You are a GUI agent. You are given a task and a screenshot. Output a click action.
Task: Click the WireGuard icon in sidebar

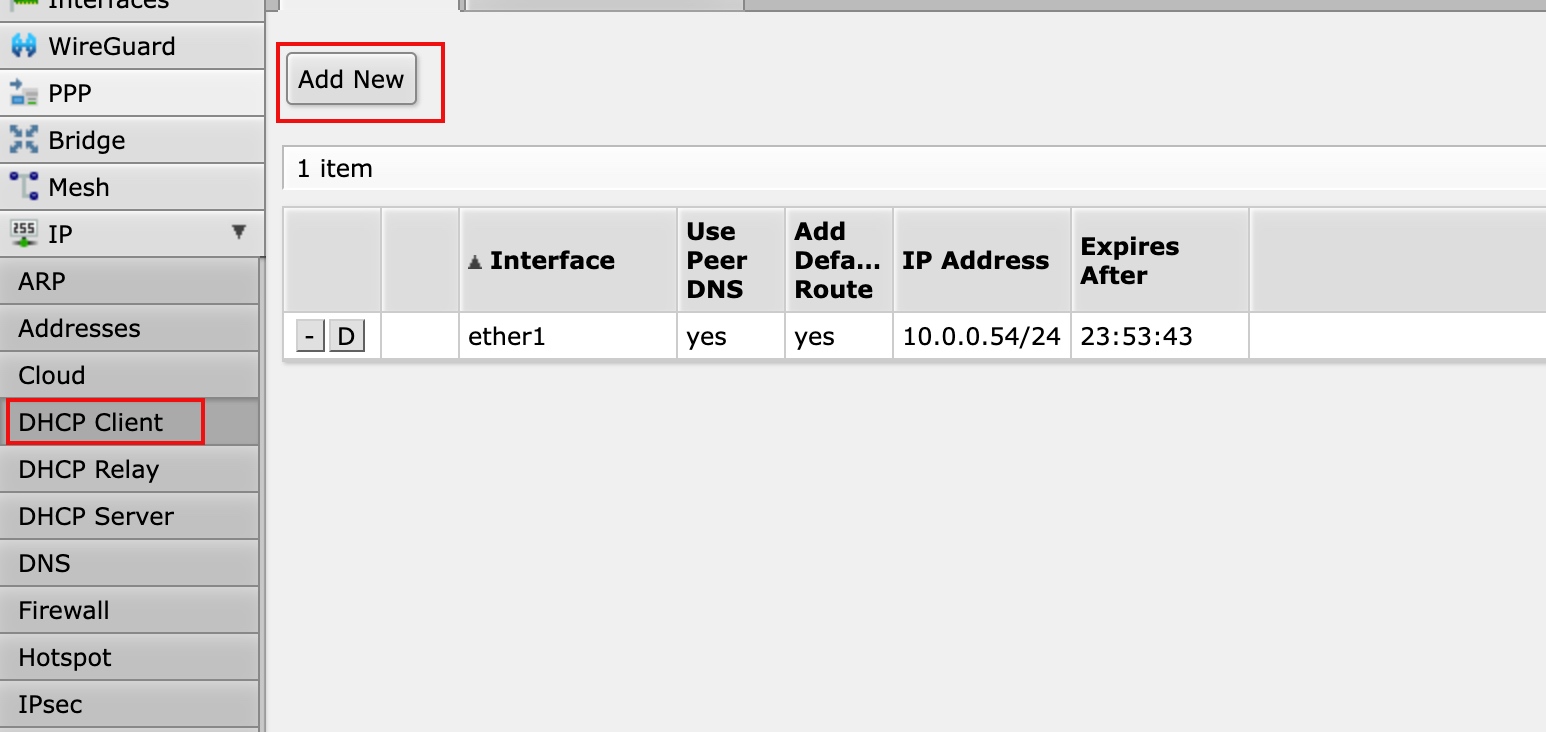pos(23,46)
